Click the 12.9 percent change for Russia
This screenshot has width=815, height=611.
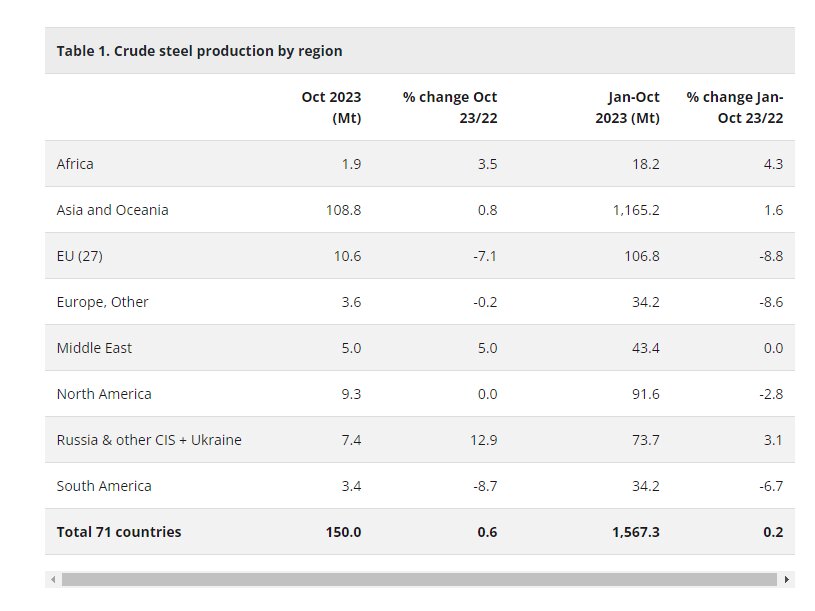pyautogui.click(x=485, y=440)
